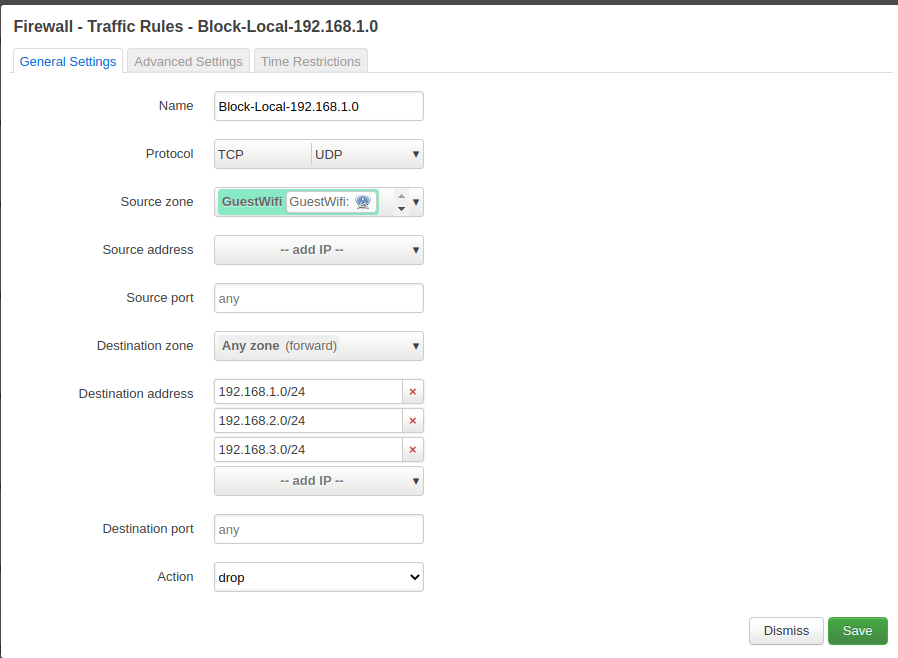Screen dimensions: 898x658
Task: Remove the 192.168.2.0/24 destination address
Action: point(413,421)
